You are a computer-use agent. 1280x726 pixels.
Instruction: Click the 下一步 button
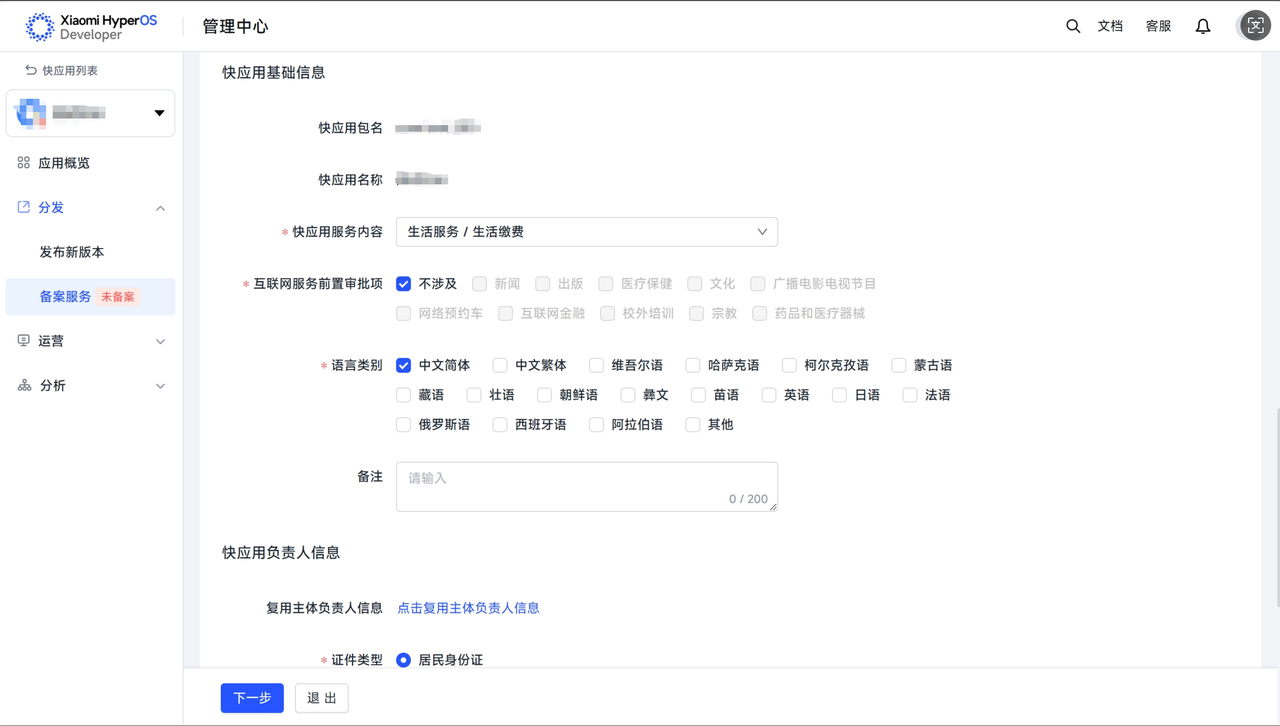pyautogui.click(x=252, y=698)
